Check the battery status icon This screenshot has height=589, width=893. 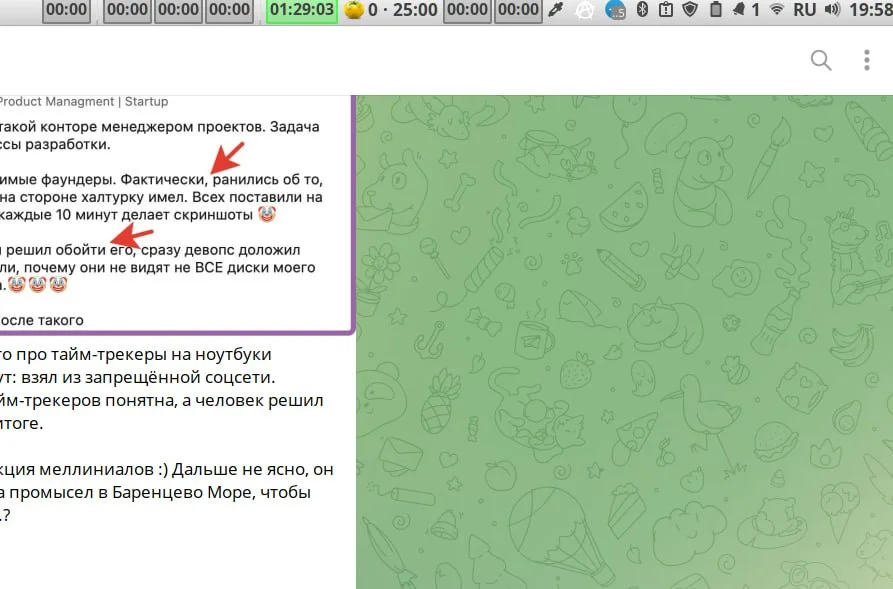(715, 10)
